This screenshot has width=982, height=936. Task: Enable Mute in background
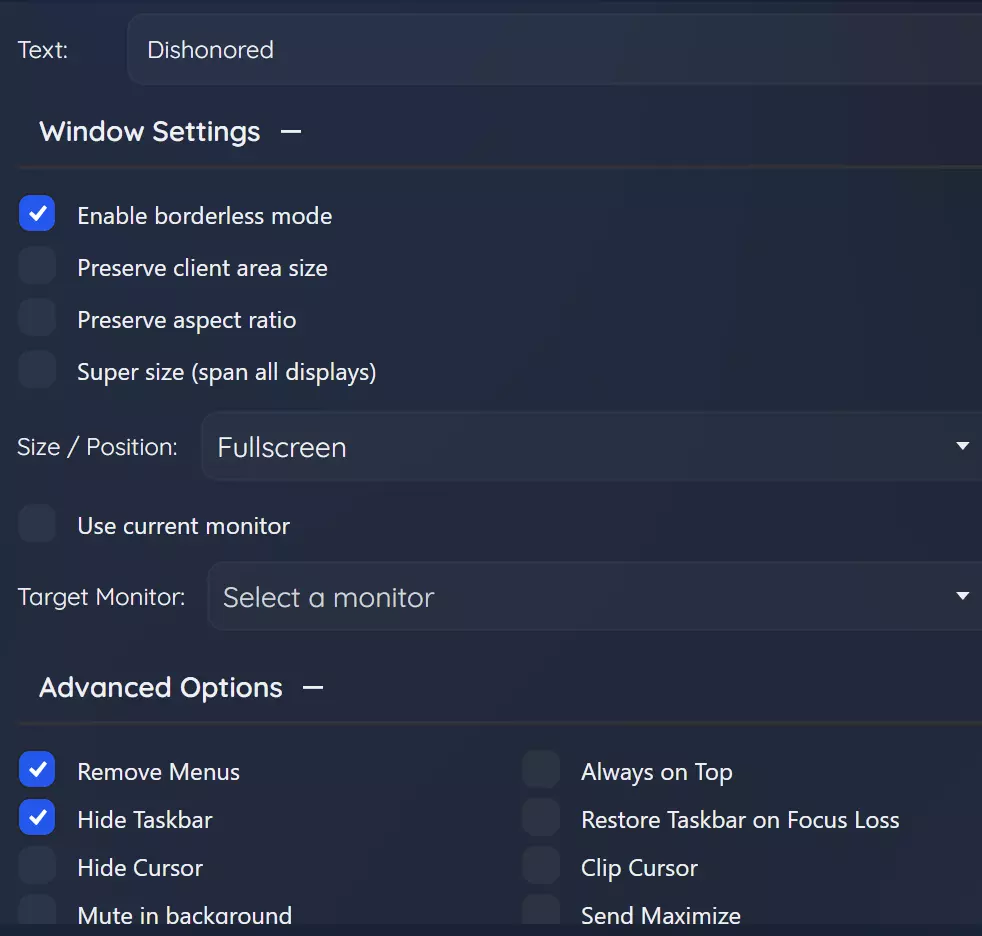click(x=37, y=913)
